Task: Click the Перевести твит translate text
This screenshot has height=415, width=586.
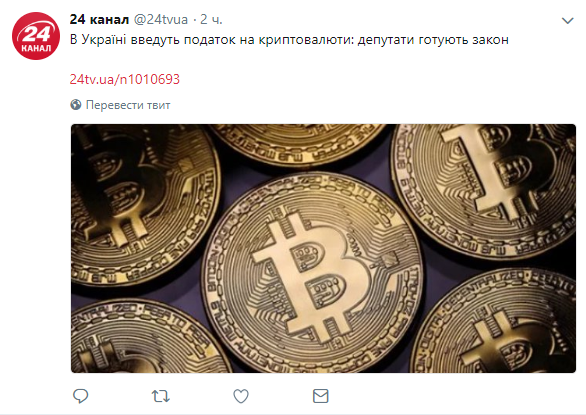Action: (x=128, y=105)
